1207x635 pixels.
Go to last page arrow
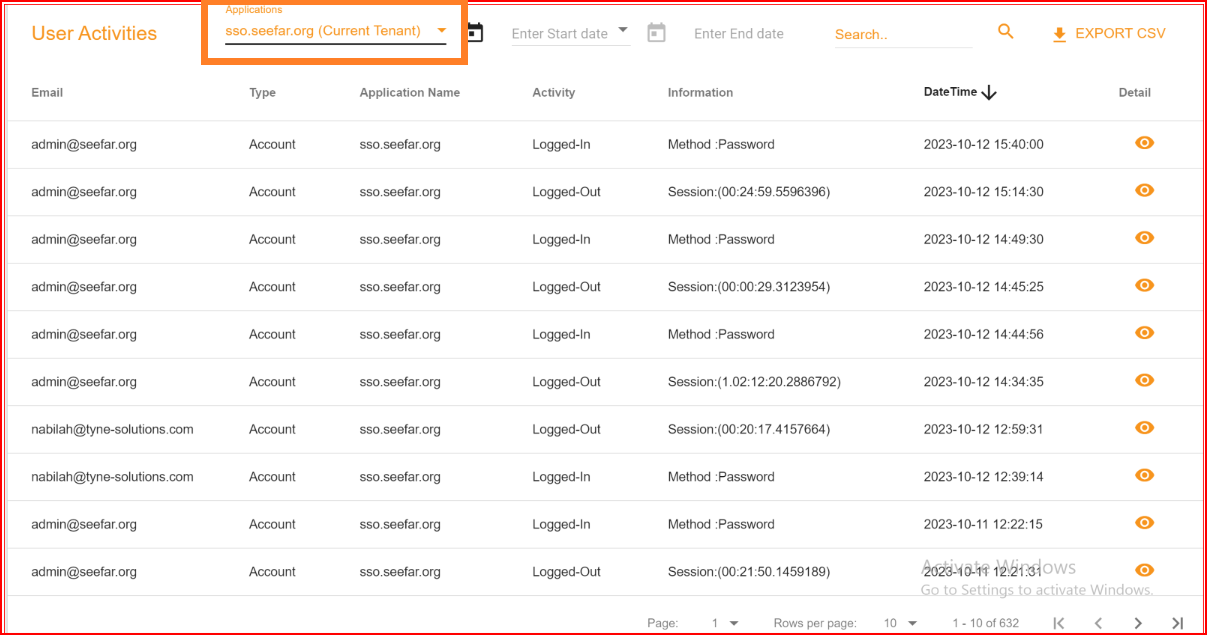[x=1178, y=623]
